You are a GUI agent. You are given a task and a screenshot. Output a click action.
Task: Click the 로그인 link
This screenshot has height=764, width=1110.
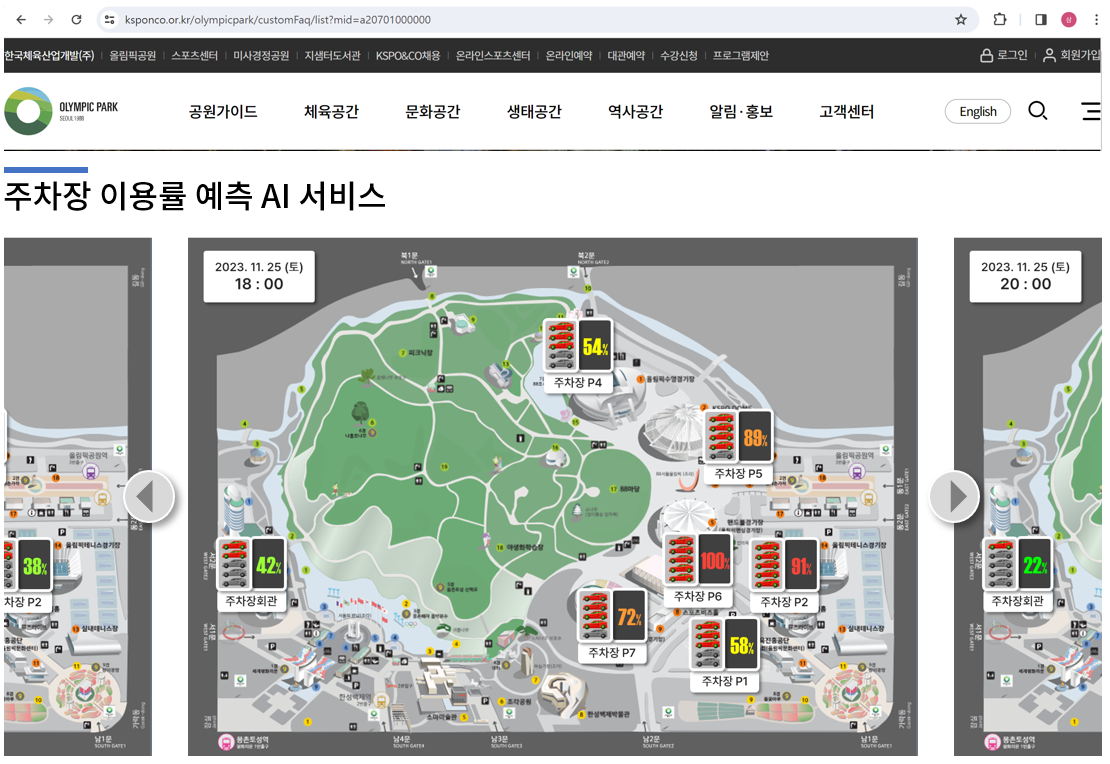1004,55
